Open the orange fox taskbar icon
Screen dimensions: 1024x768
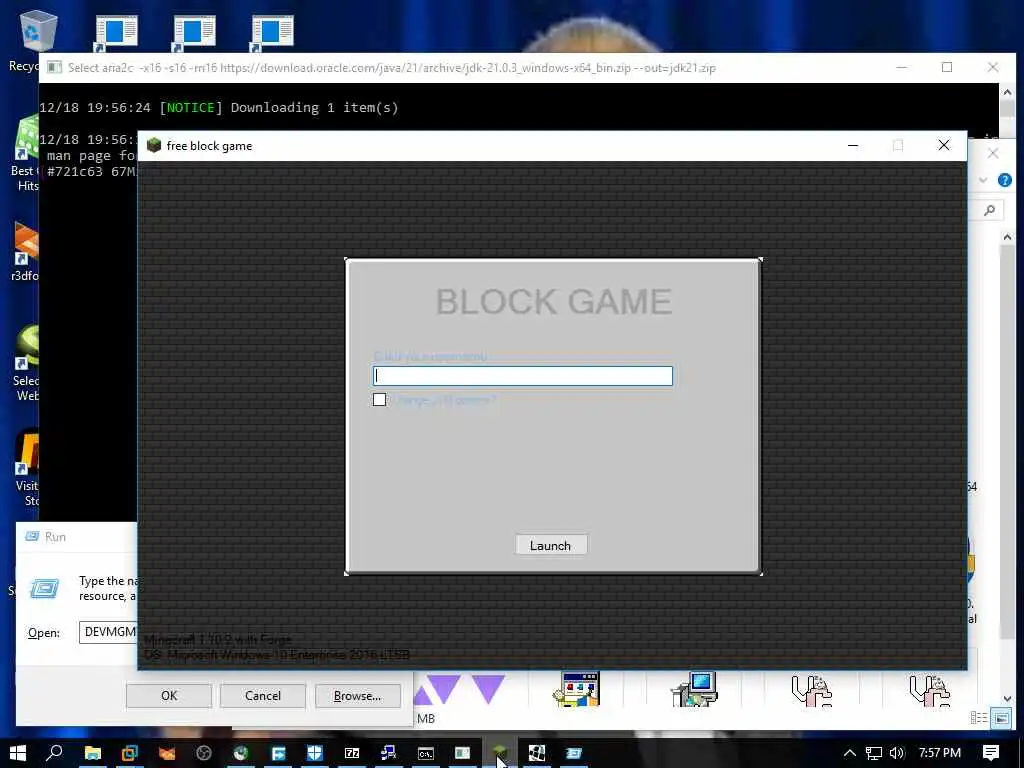(x=167, y=753)
